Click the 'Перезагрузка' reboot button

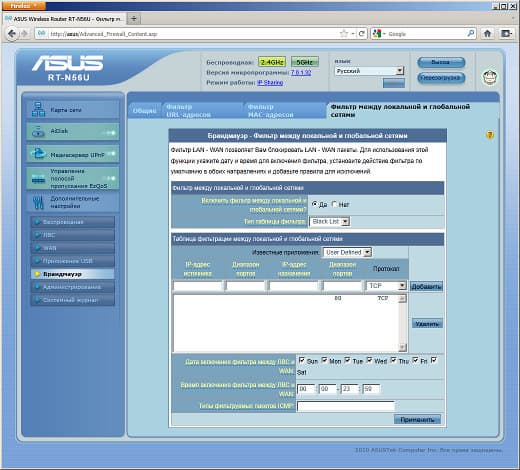coord(441,78)
